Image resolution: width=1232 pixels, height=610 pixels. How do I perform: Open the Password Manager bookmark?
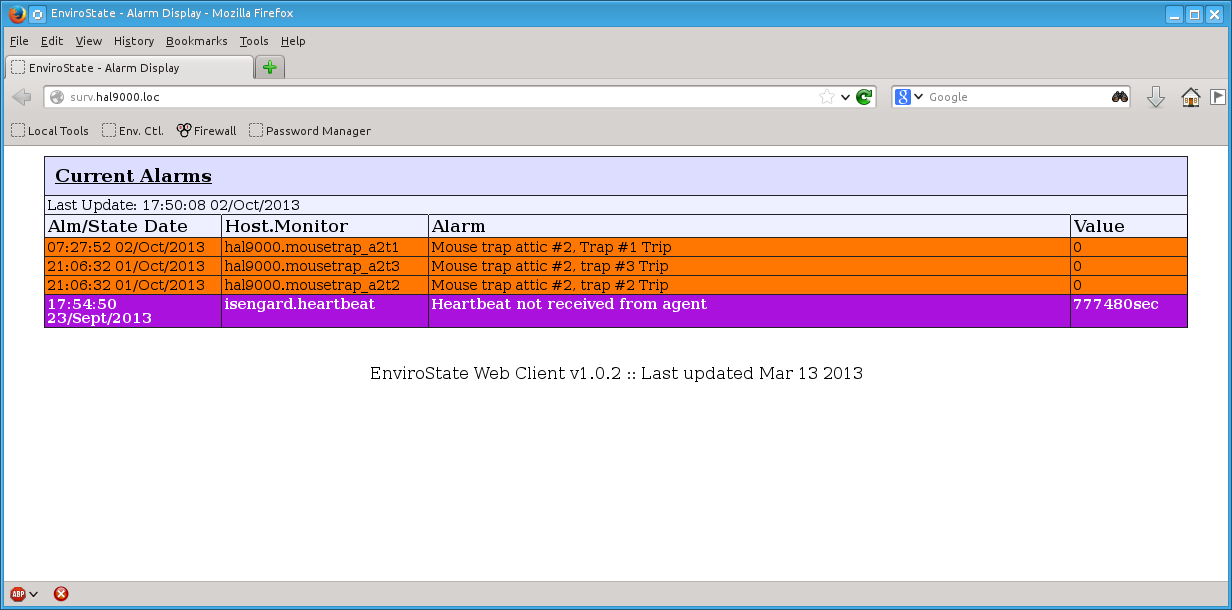[x=310, y=131]
